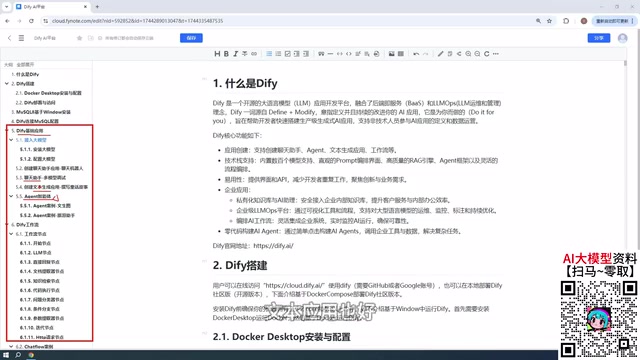Viewport: 640px width, 360px height.
Task: Open outline item 3. MySQL基于Window安装
Action: (41, 112)
